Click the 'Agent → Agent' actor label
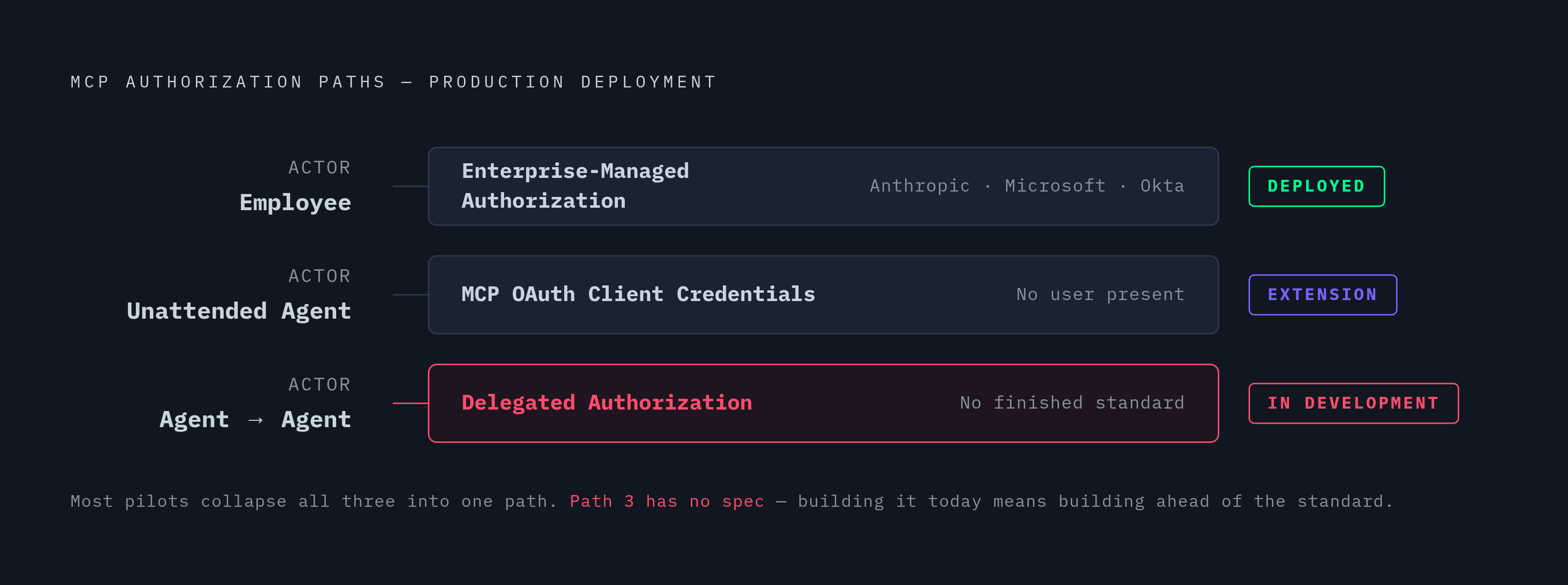The width and height of the screenshot is (1568, 585). pos(255,420)
